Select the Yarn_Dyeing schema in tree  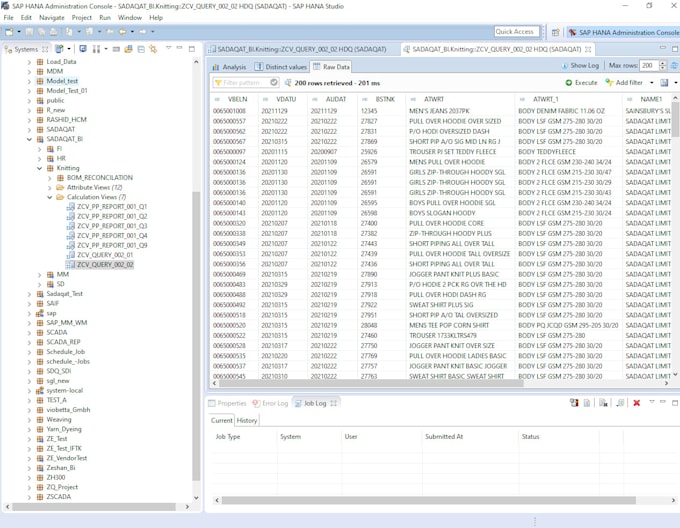click(x=64, y=429)
